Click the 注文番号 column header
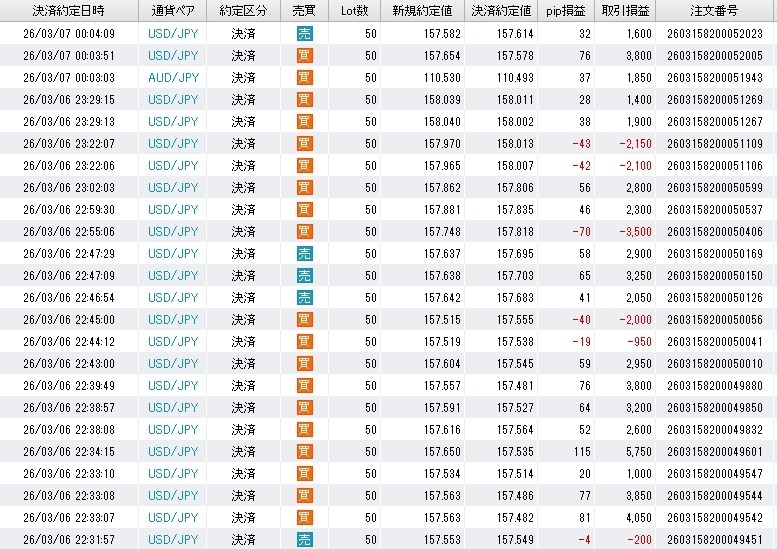 click(x=715, y=11)
